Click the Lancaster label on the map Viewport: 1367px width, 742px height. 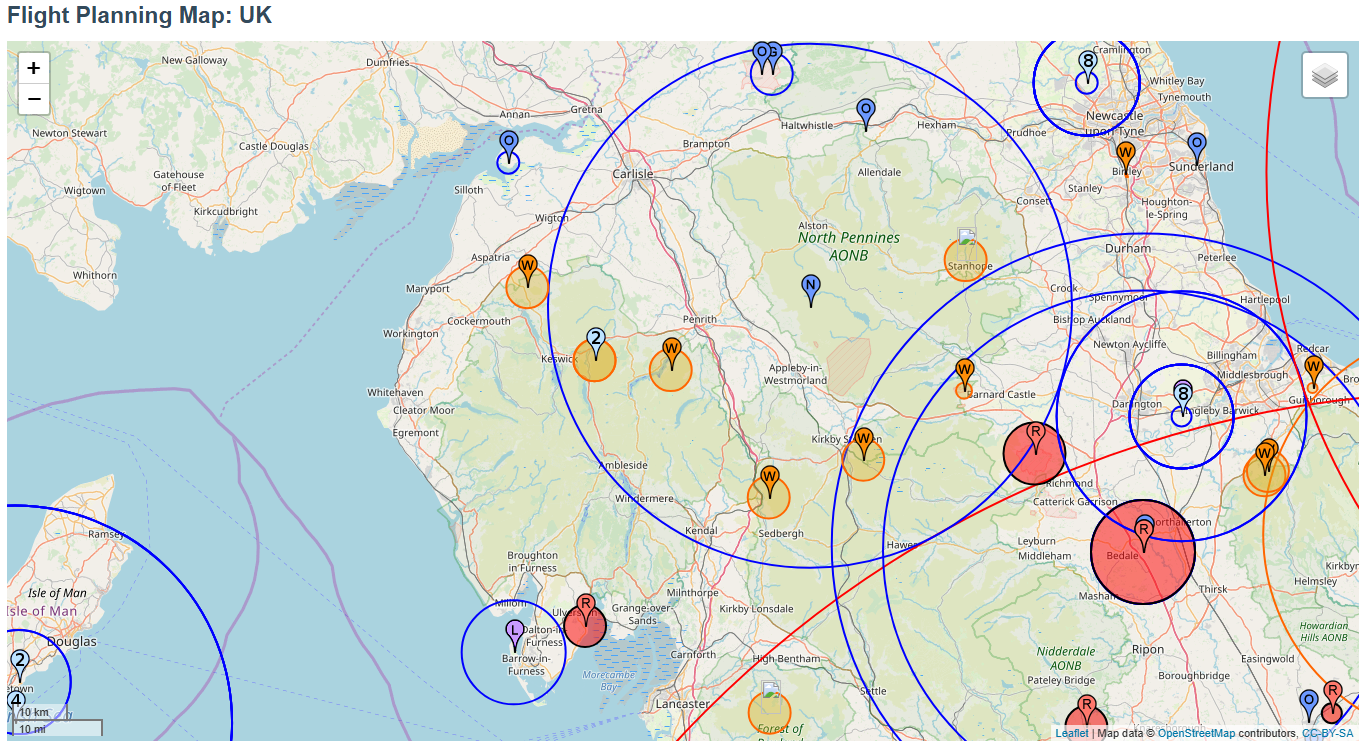point(681,704)
